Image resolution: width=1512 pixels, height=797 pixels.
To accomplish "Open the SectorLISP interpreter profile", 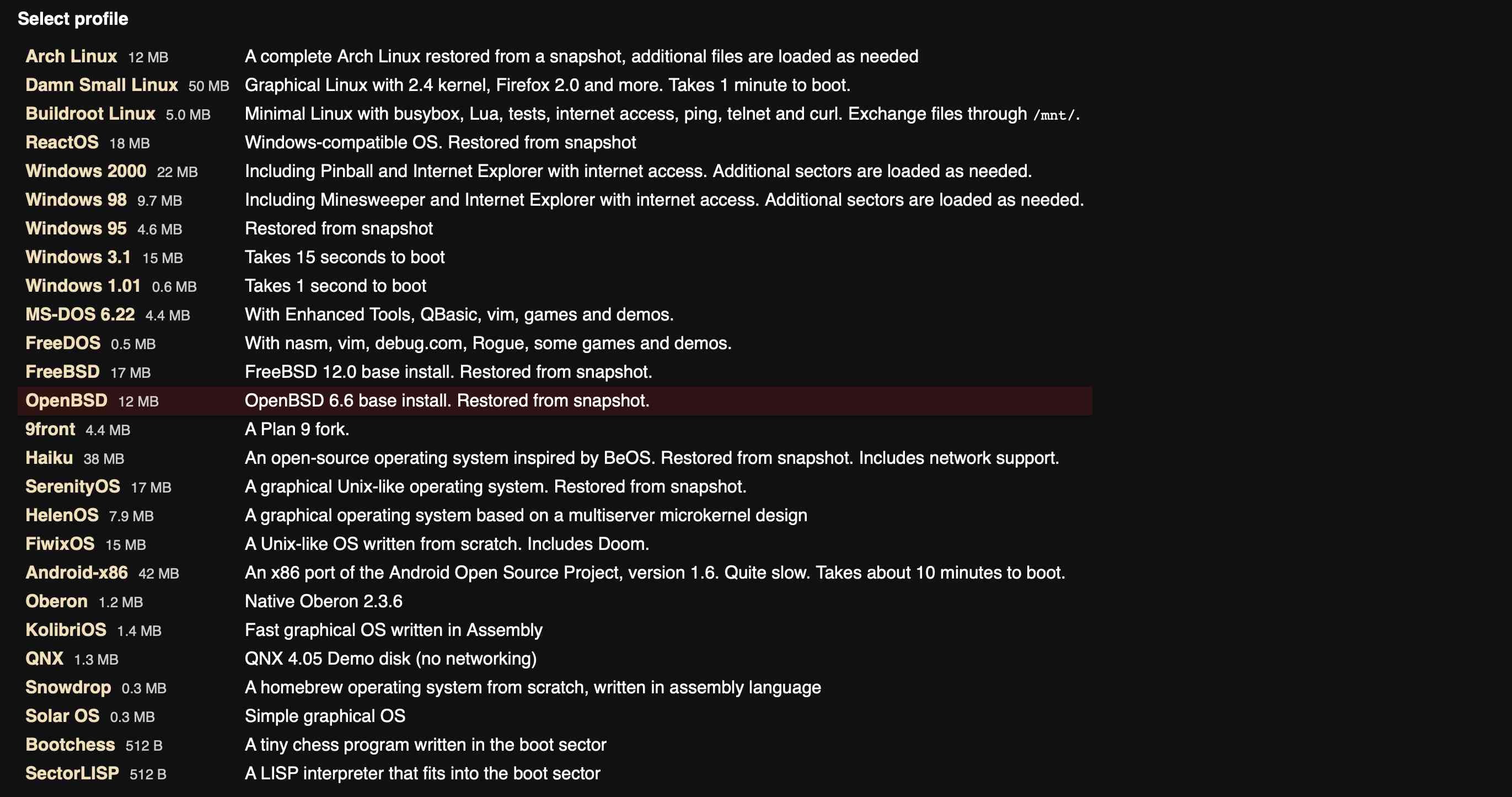I will (72, 773).
